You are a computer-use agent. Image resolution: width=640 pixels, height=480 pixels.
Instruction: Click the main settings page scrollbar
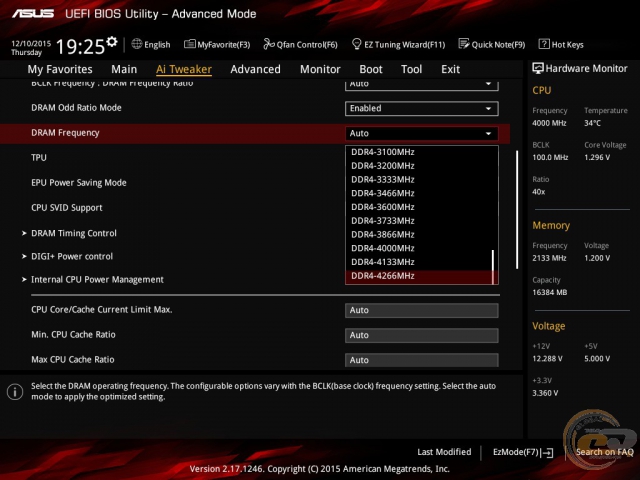[x=517, y=210]
